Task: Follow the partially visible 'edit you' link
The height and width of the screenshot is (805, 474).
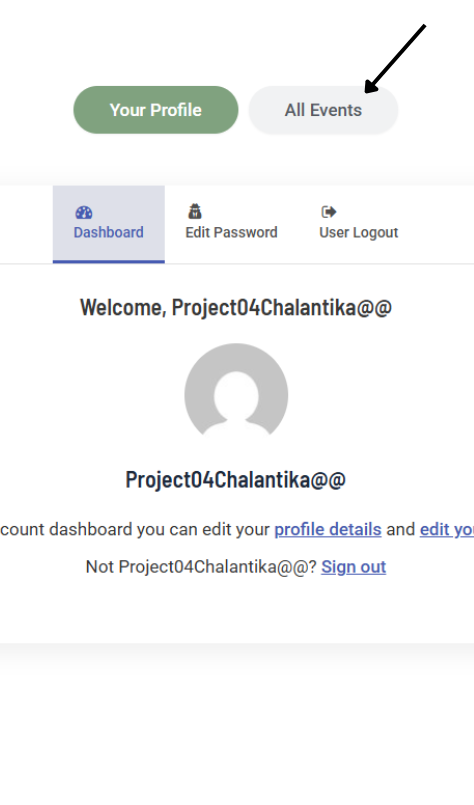Action: pos(447,529)
